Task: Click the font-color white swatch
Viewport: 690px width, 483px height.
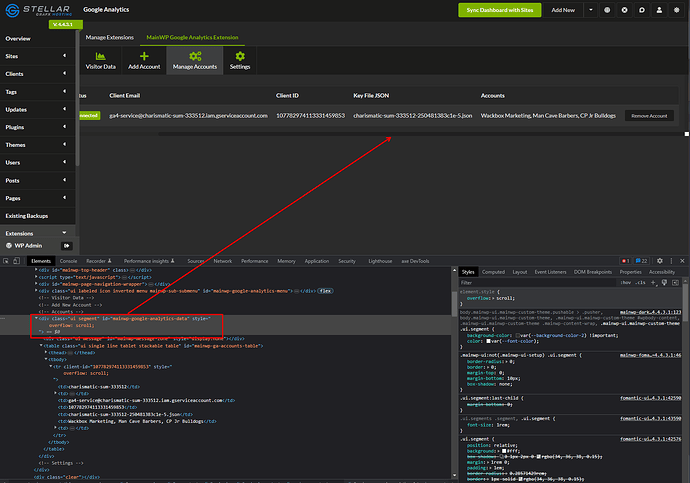Action: [x=488, y=341]
